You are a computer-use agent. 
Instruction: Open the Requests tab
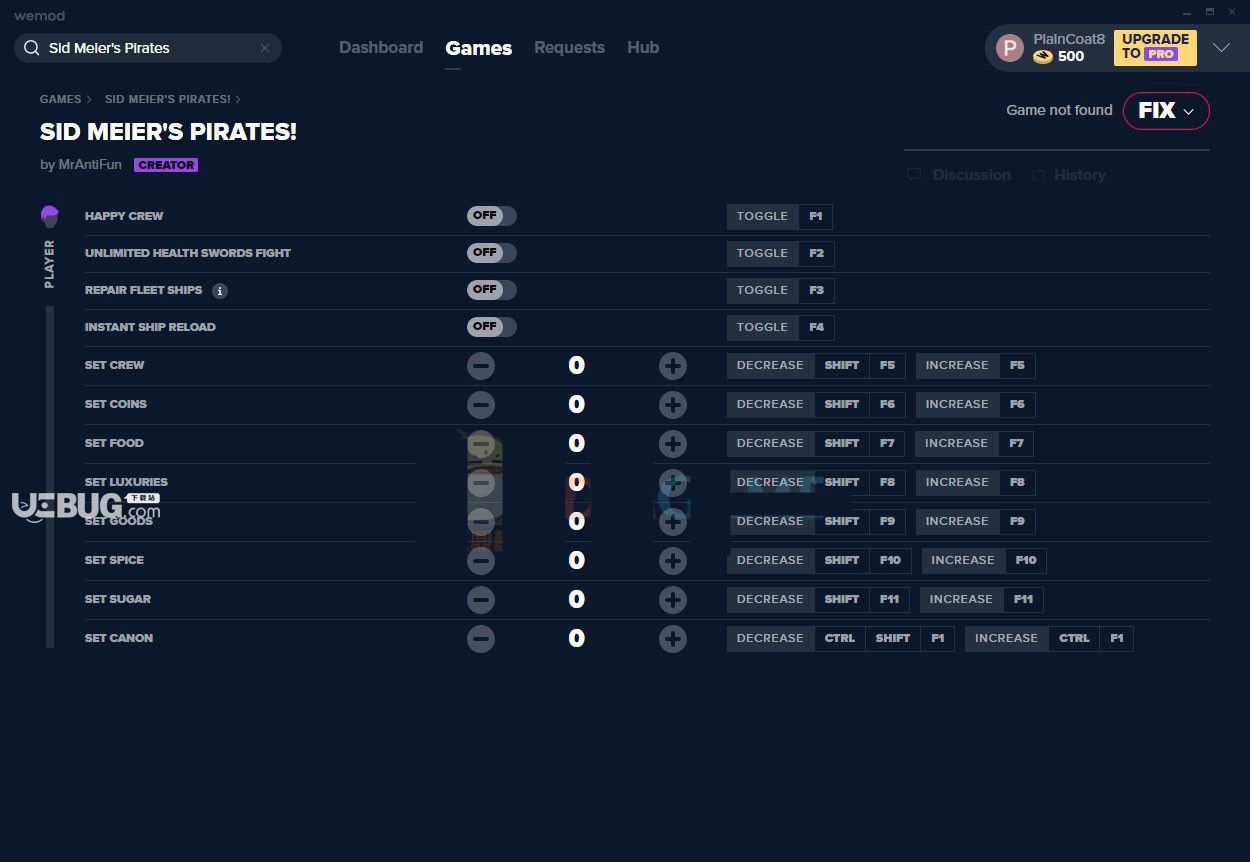(569, 48)
